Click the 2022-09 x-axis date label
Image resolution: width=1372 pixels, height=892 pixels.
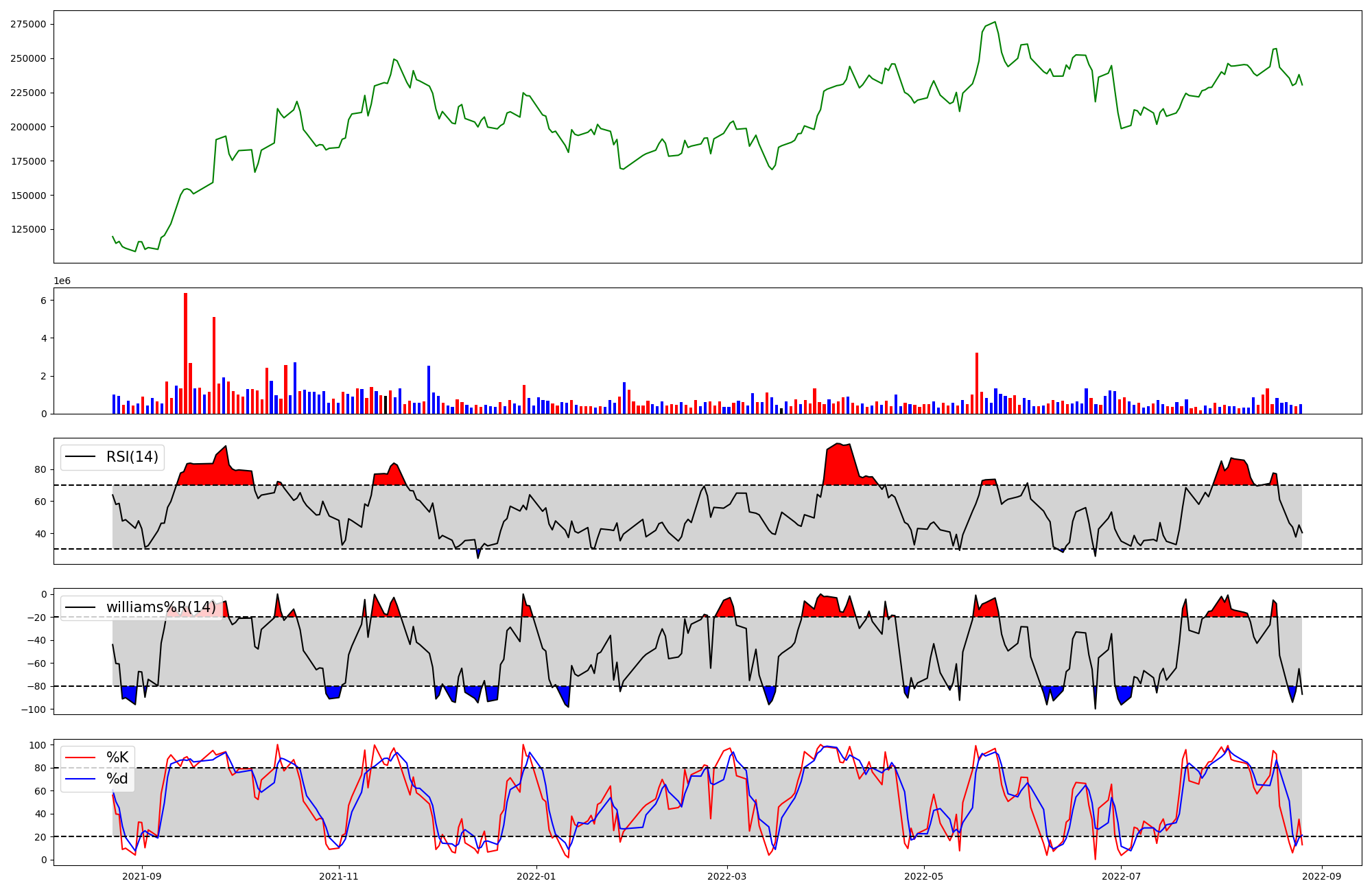tap(1321, 876)
